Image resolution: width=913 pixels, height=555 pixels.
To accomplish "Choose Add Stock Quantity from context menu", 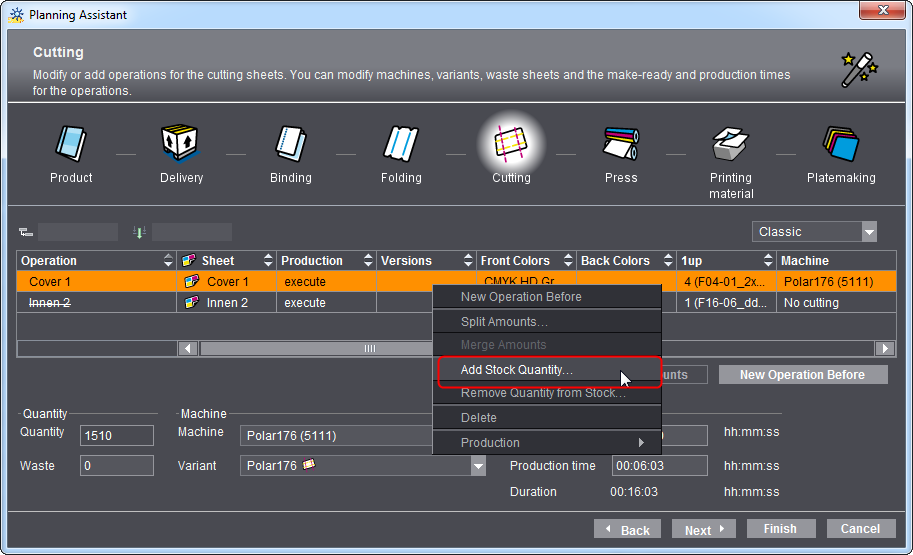I will 517,370.
